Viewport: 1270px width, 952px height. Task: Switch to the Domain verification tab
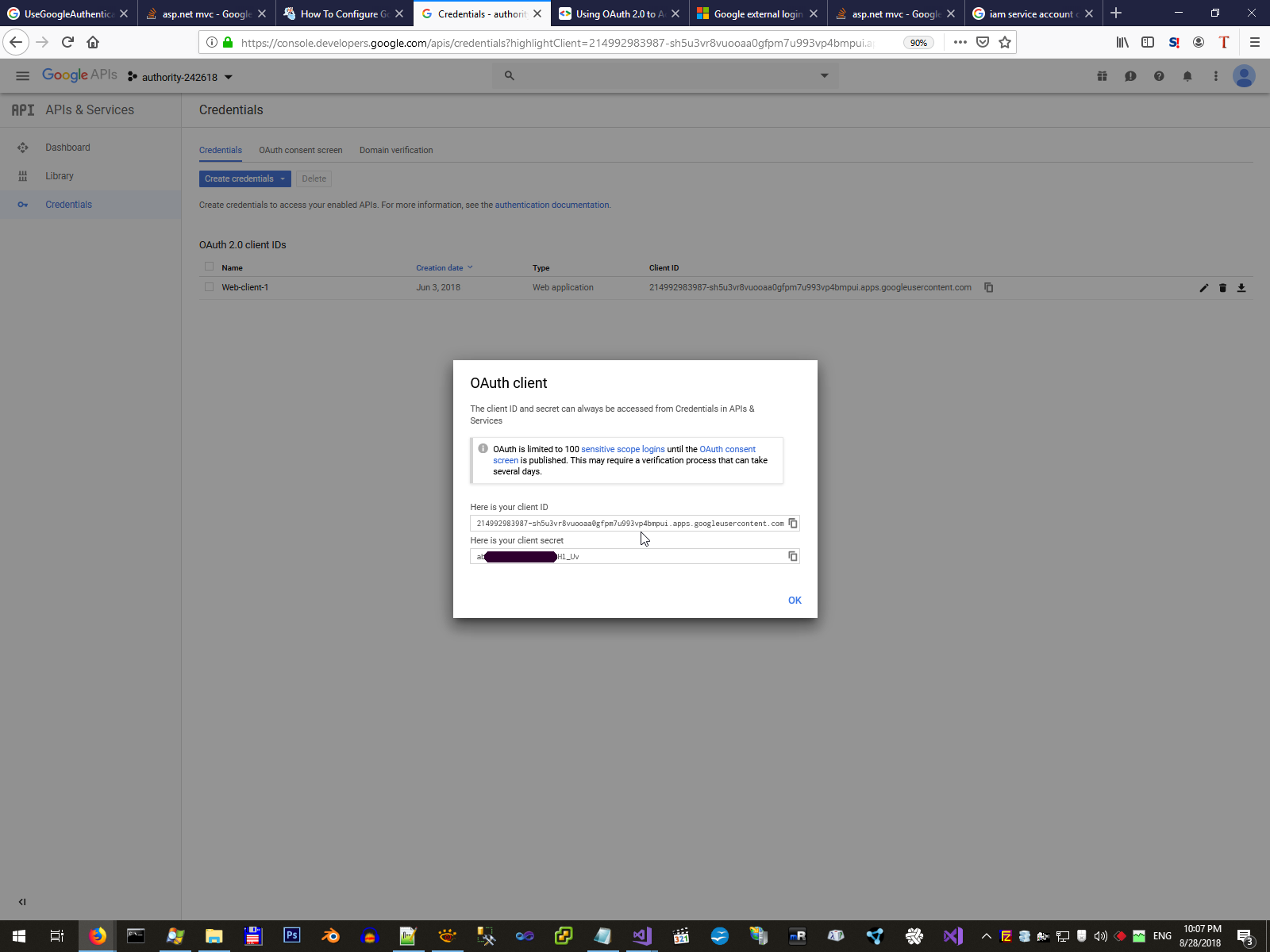tap(396, 150)
